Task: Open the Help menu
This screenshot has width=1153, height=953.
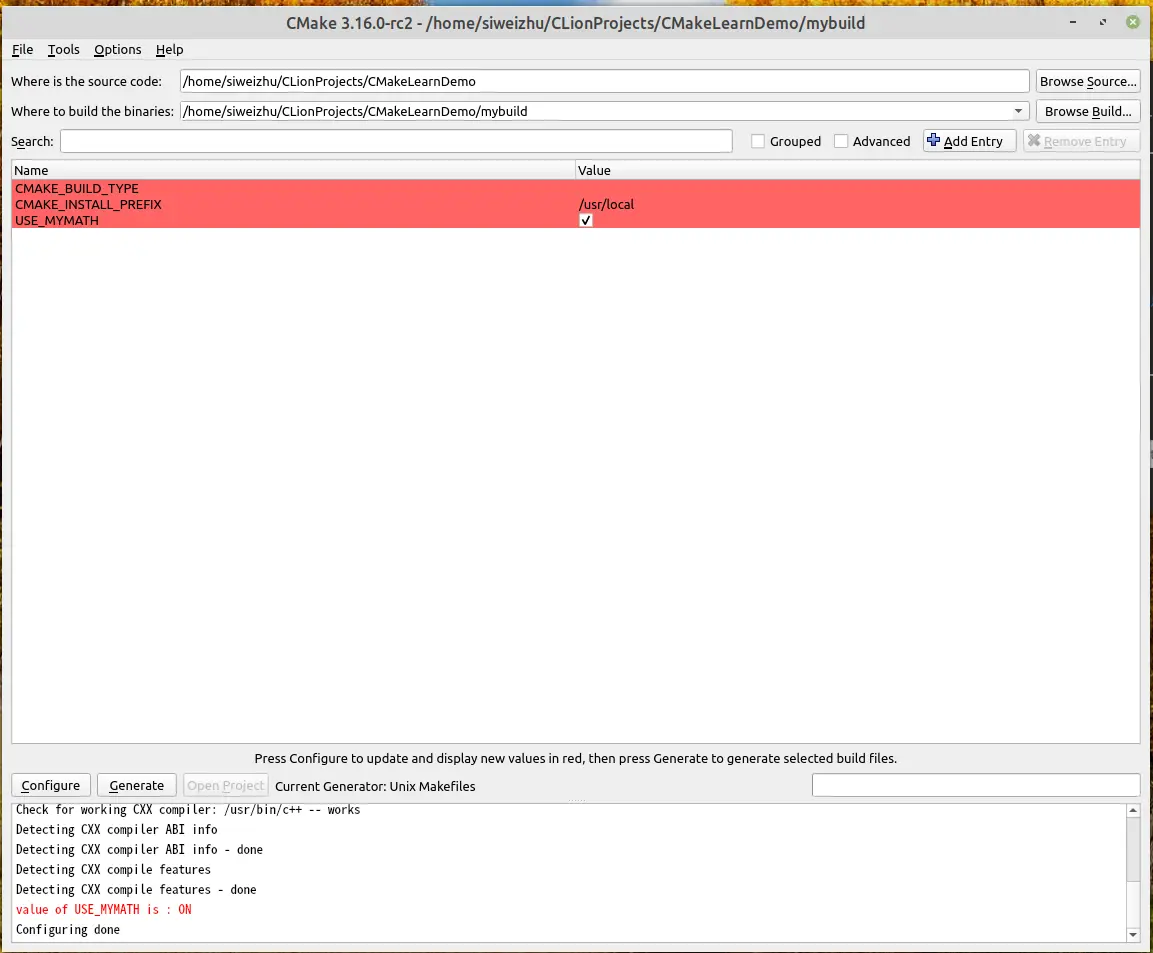Action: tap(169, 49)
